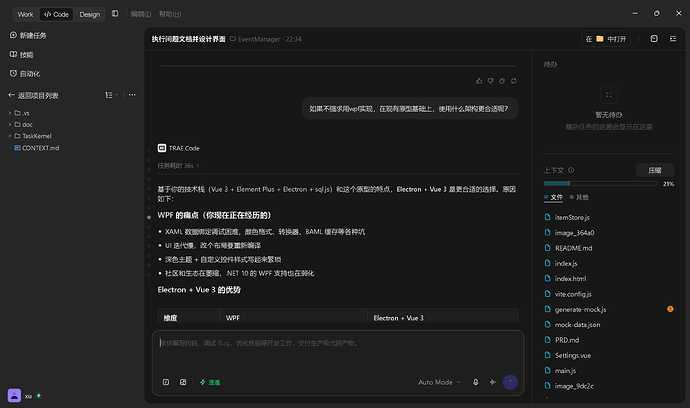This screenshot has height=408, width=690.
Task: Click the lightning badge next to xu
Action: (x=39, y=396)
